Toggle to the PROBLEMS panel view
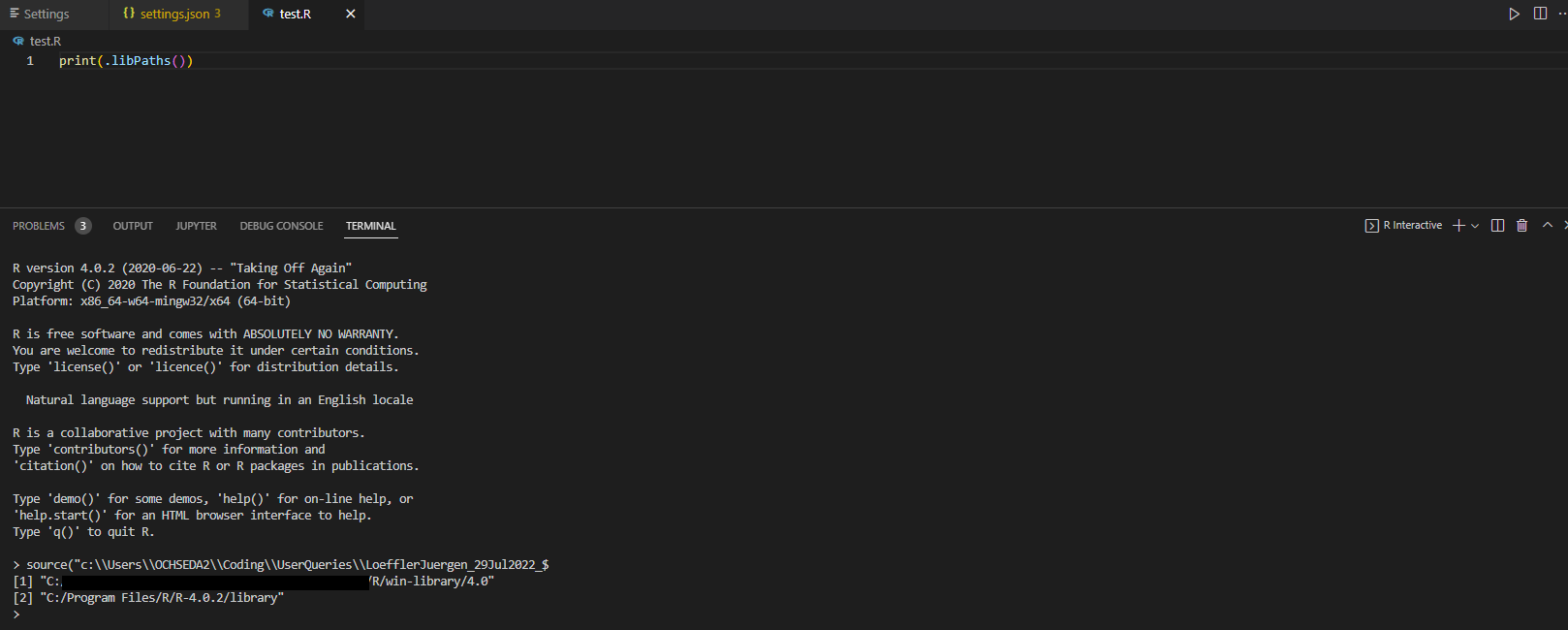The height and width of the screenshot is (630, 1568). pyautogui.click(x=40, y=225)
